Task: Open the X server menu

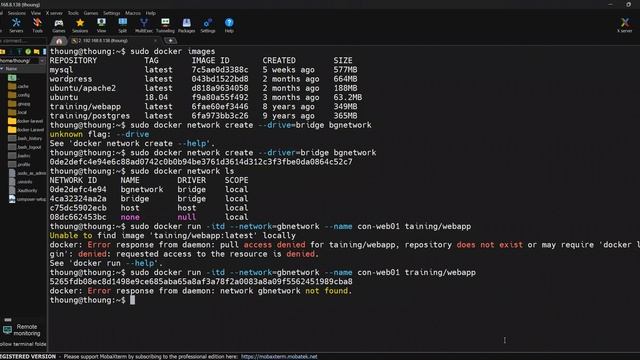Action: (54, 13)
